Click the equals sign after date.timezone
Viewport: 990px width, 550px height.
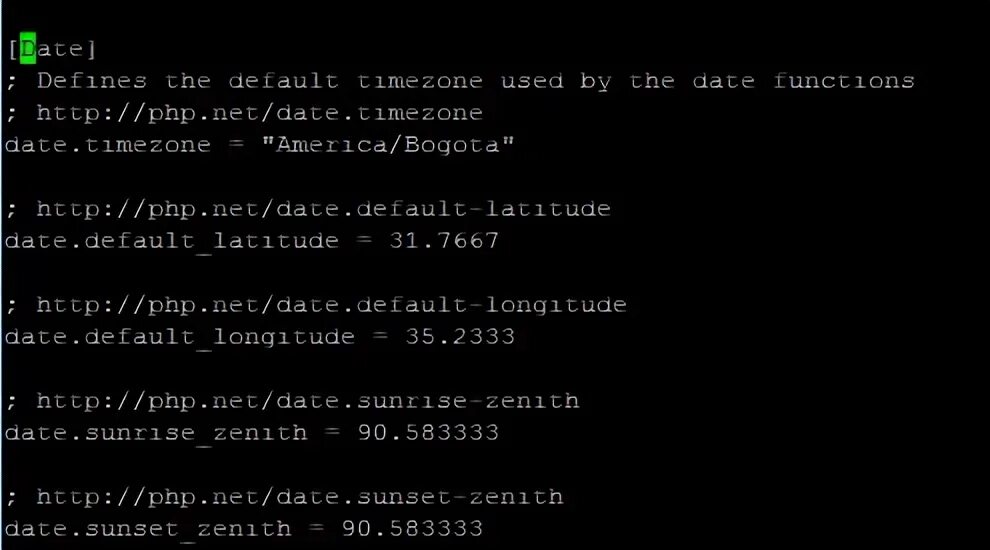click(x=236, y=145)
